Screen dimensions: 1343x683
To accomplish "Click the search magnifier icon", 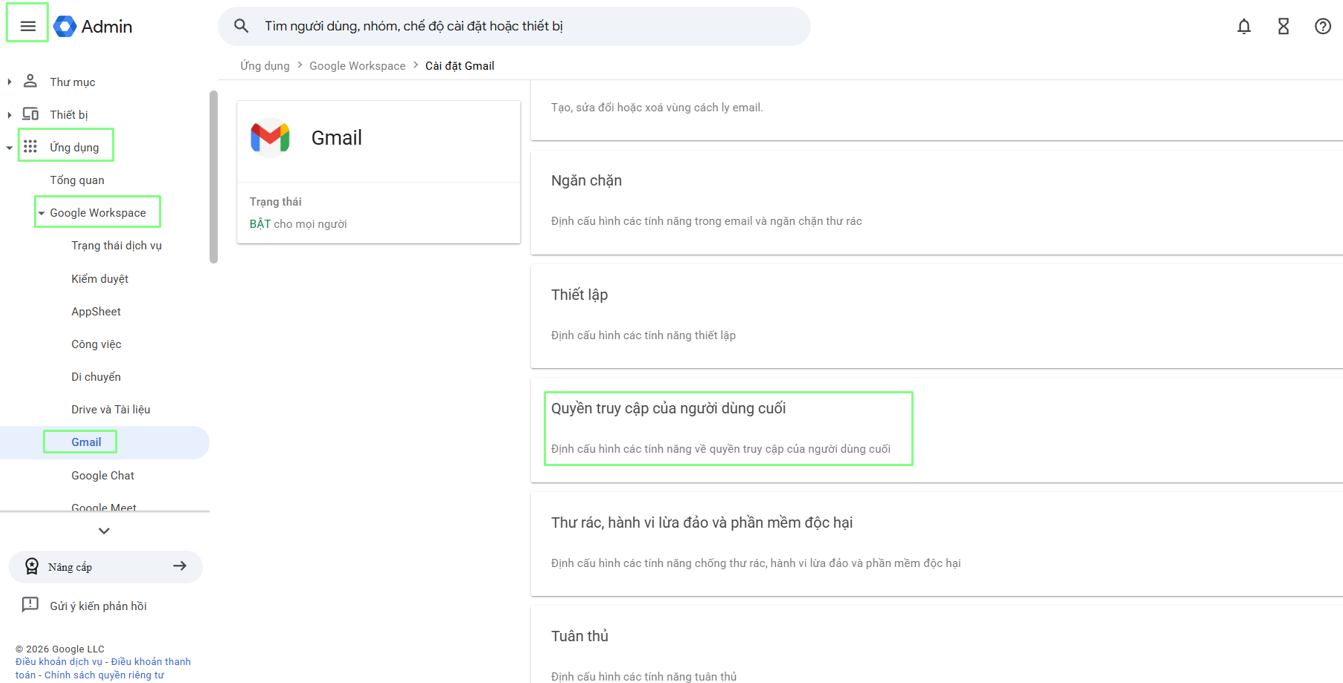I will (241, 26).
